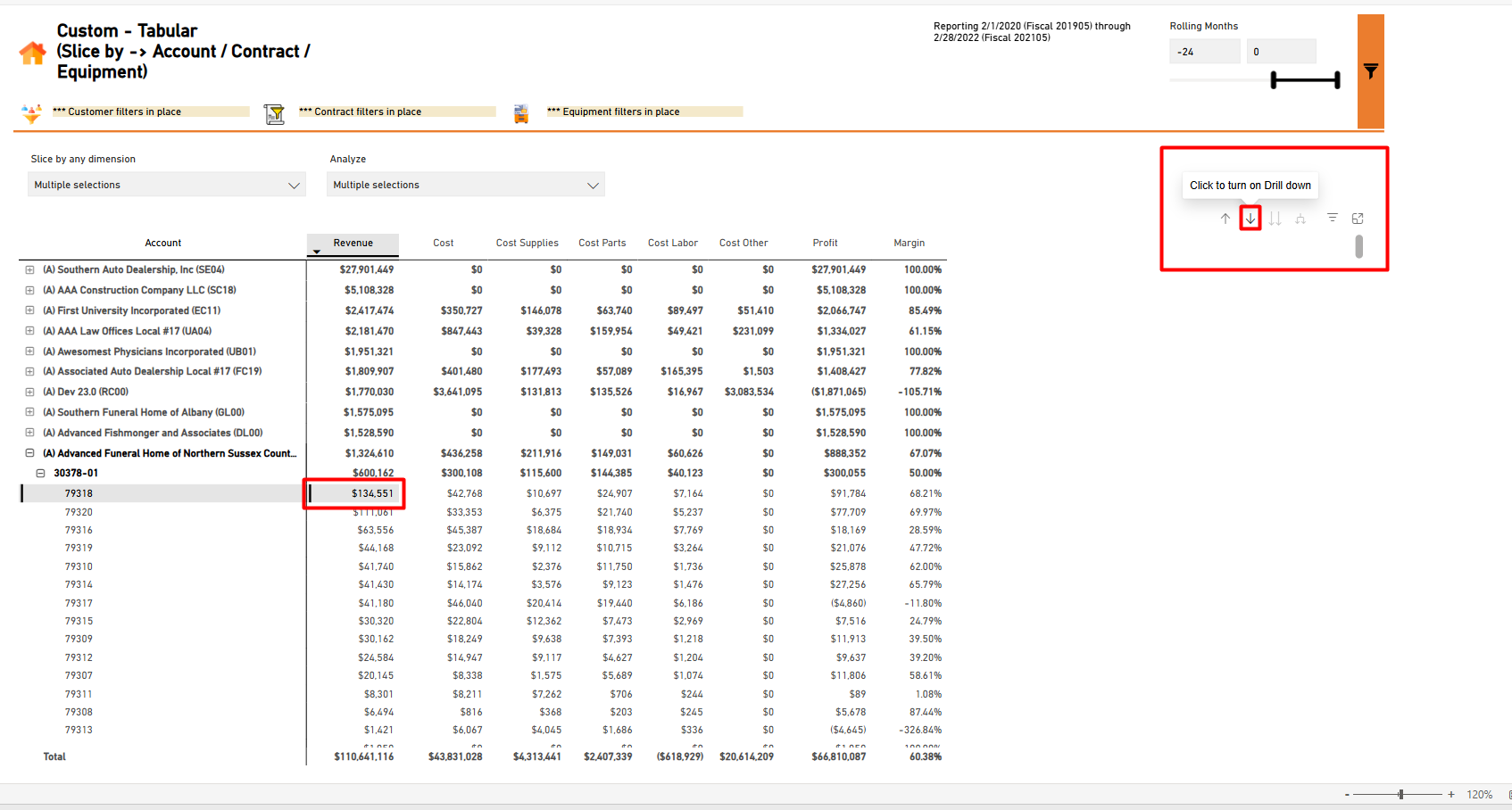This screenshot has height=810, width=1512.
Task: Expand AAA Construction Company LLC row
Action: [x=29, y=290]
